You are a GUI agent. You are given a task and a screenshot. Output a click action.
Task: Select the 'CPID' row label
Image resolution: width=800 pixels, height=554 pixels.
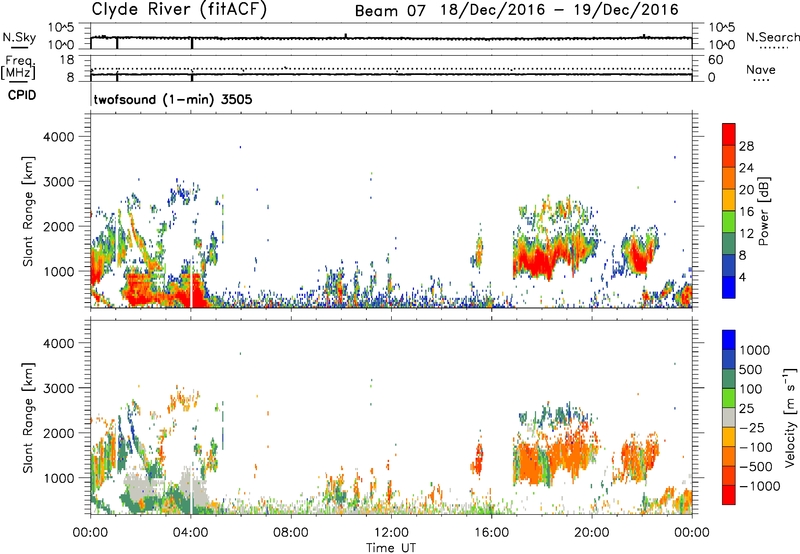[22, 95]
